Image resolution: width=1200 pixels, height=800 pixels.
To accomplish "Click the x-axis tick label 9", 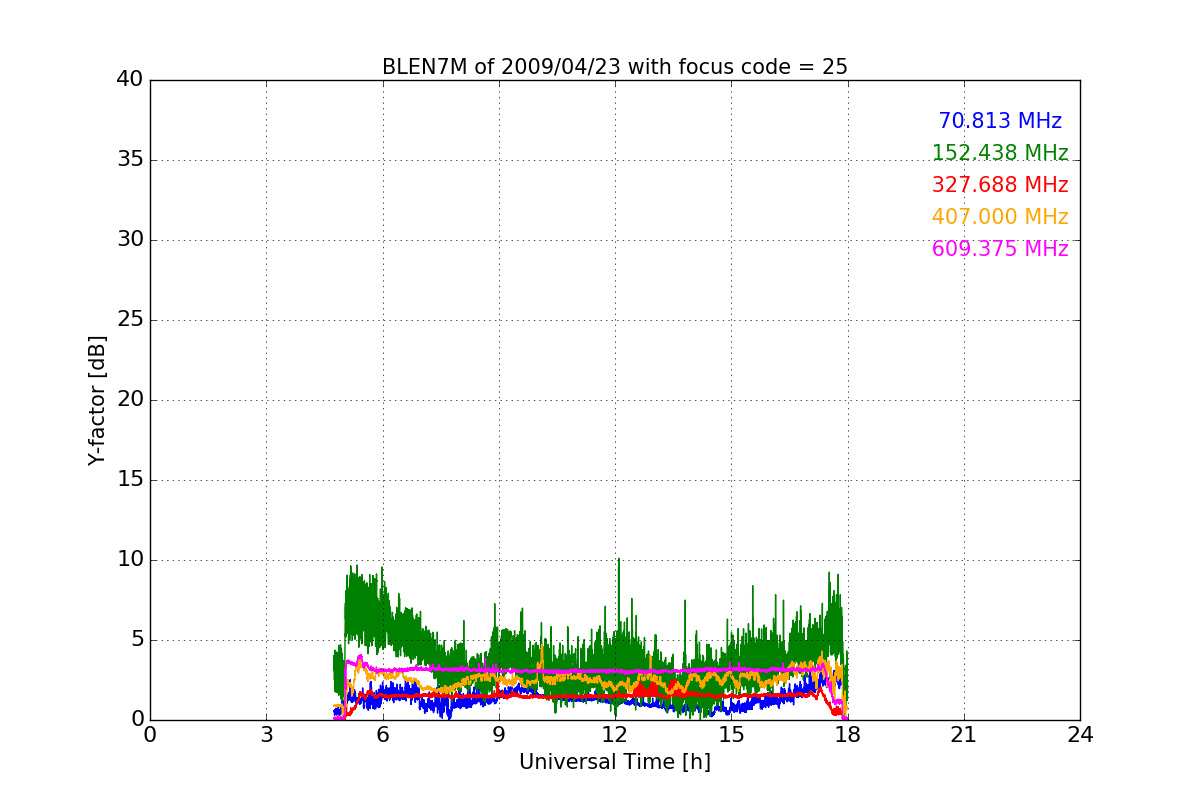I will tap(499, 735).
